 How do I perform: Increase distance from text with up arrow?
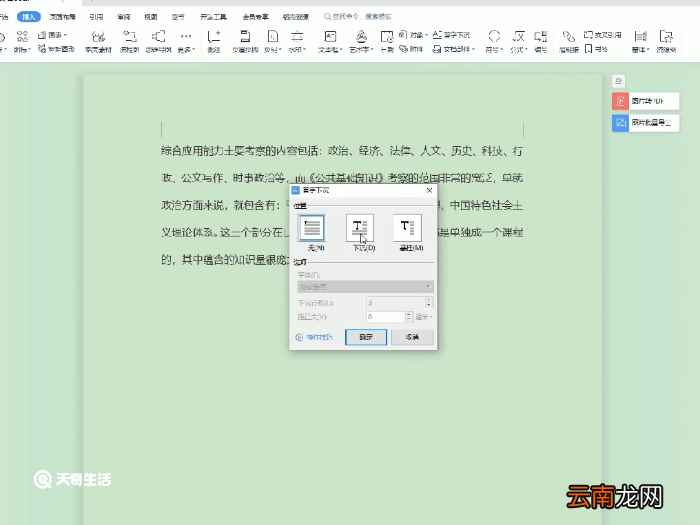pos(409,314)
